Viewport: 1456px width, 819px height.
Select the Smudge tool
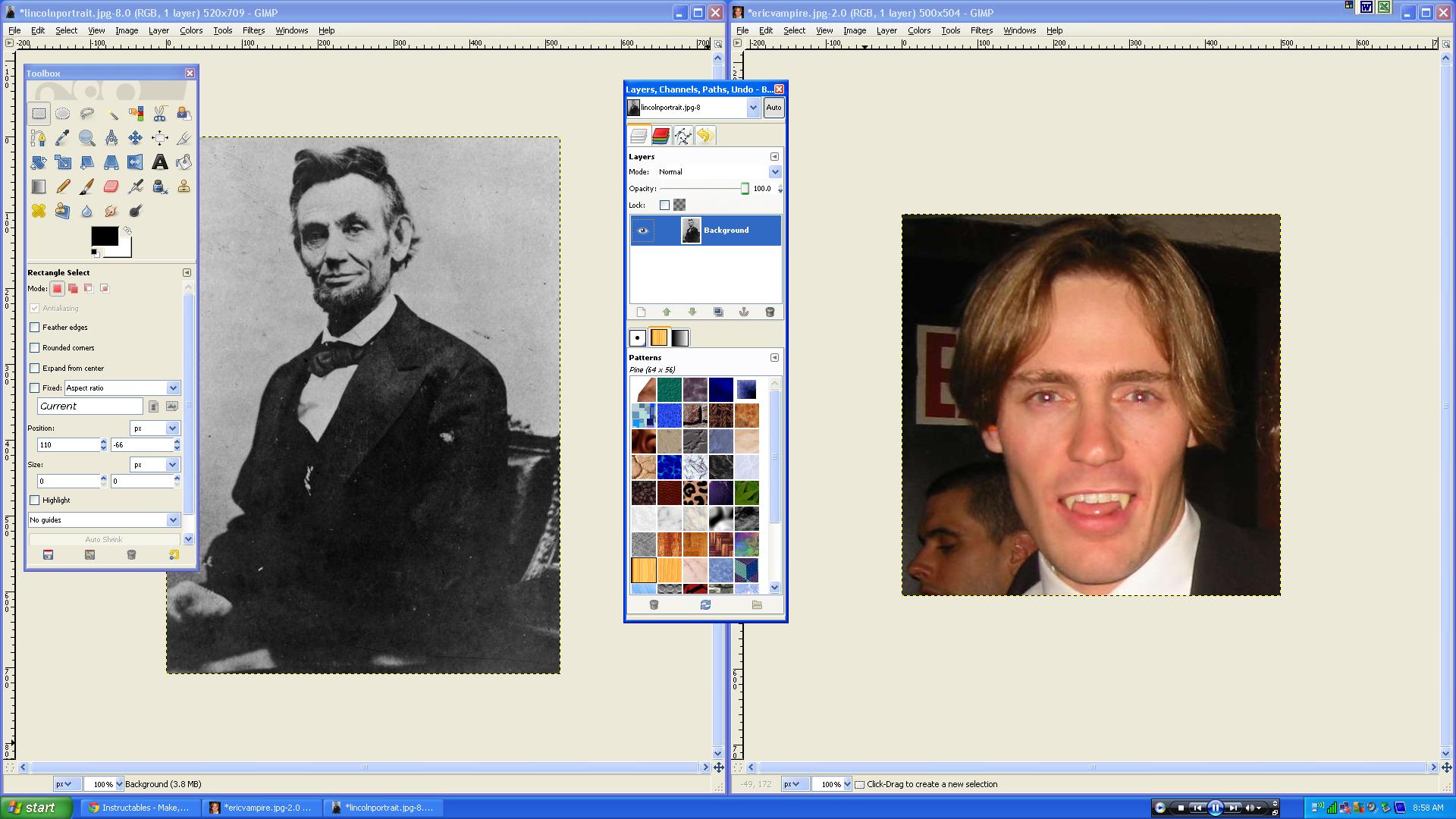coord(111,211)
